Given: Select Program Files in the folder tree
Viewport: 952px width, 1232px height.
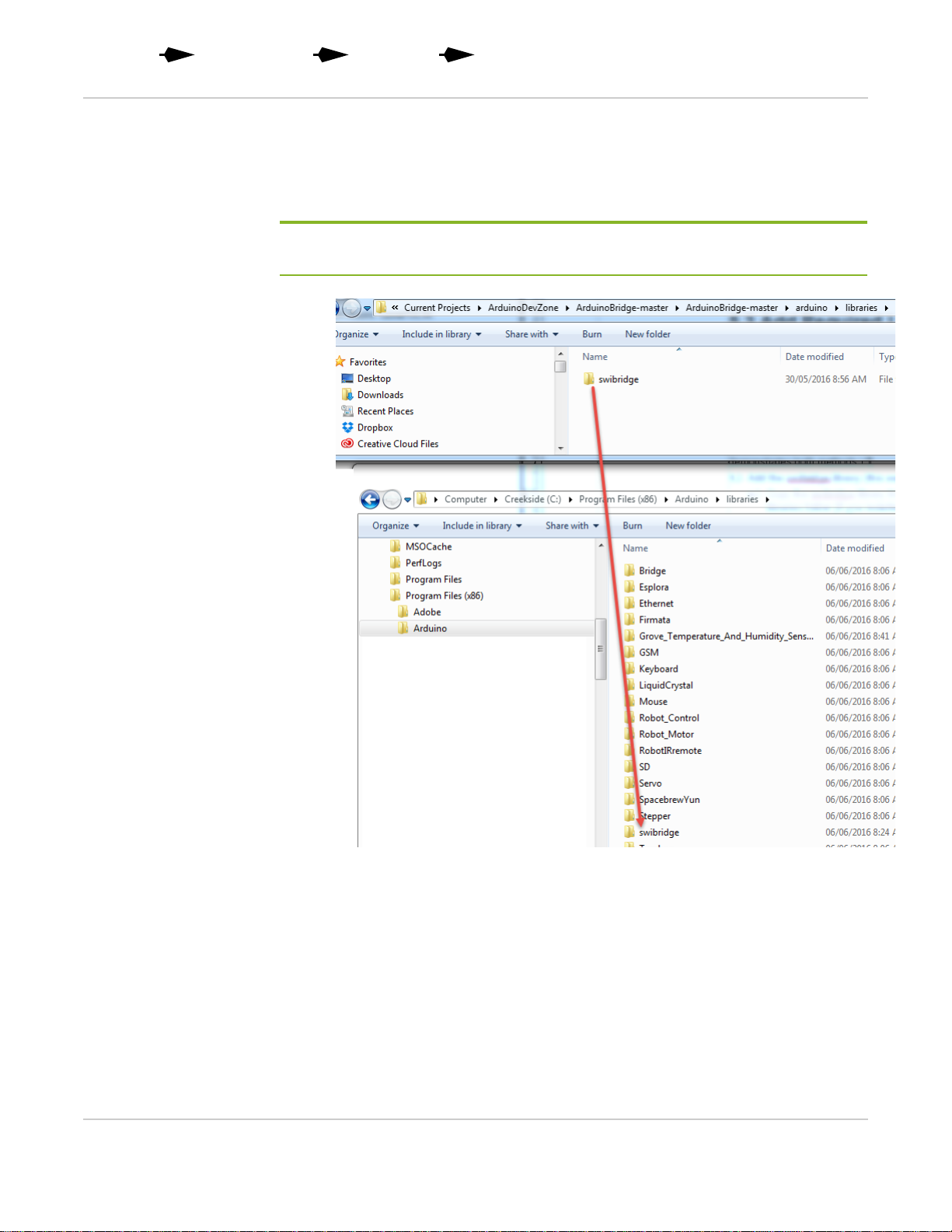Looking at the screenshot, I should [x=434, y=579].
